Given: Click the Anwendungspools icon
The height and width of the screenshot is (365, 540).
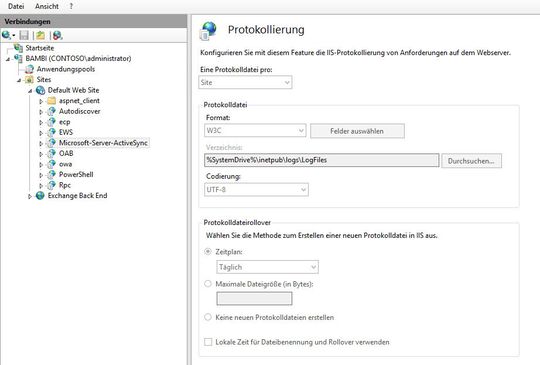Looking at the screenshot, I should (30, 69).
